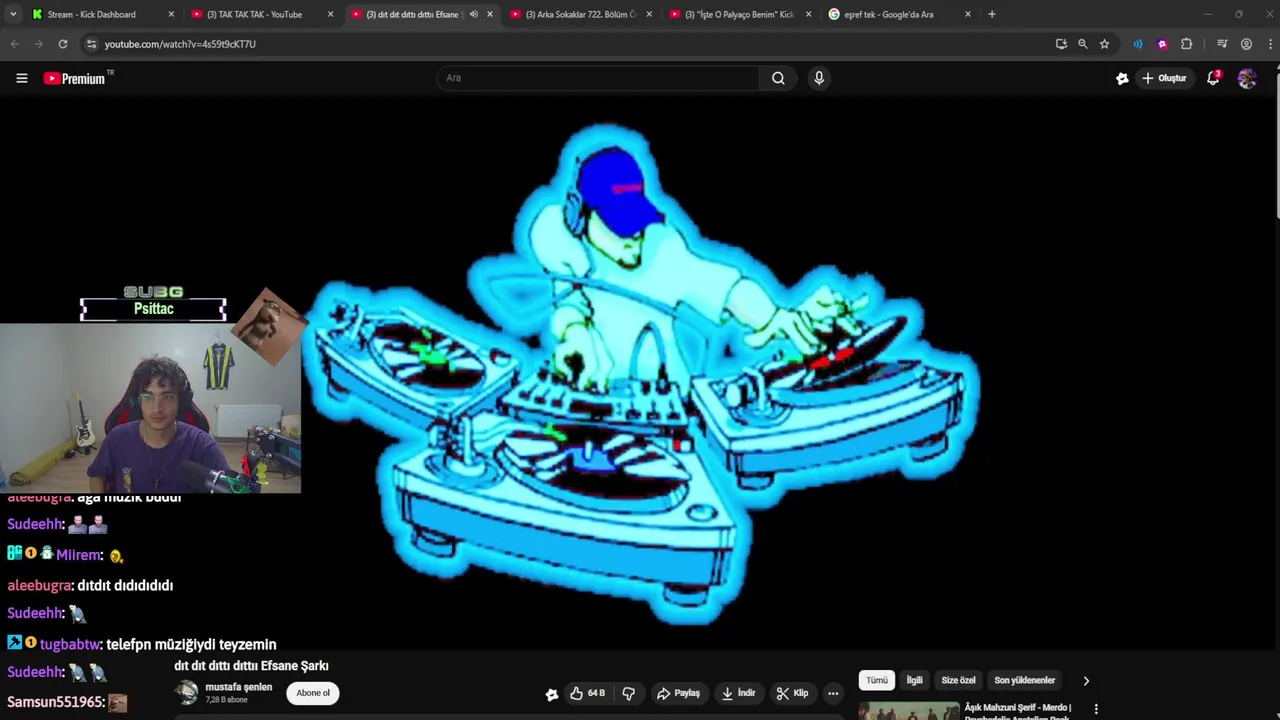This screenshot has width=1280, height=720.
Task: Close the TAK TAK TAK tab
Action: click(331, 14)
